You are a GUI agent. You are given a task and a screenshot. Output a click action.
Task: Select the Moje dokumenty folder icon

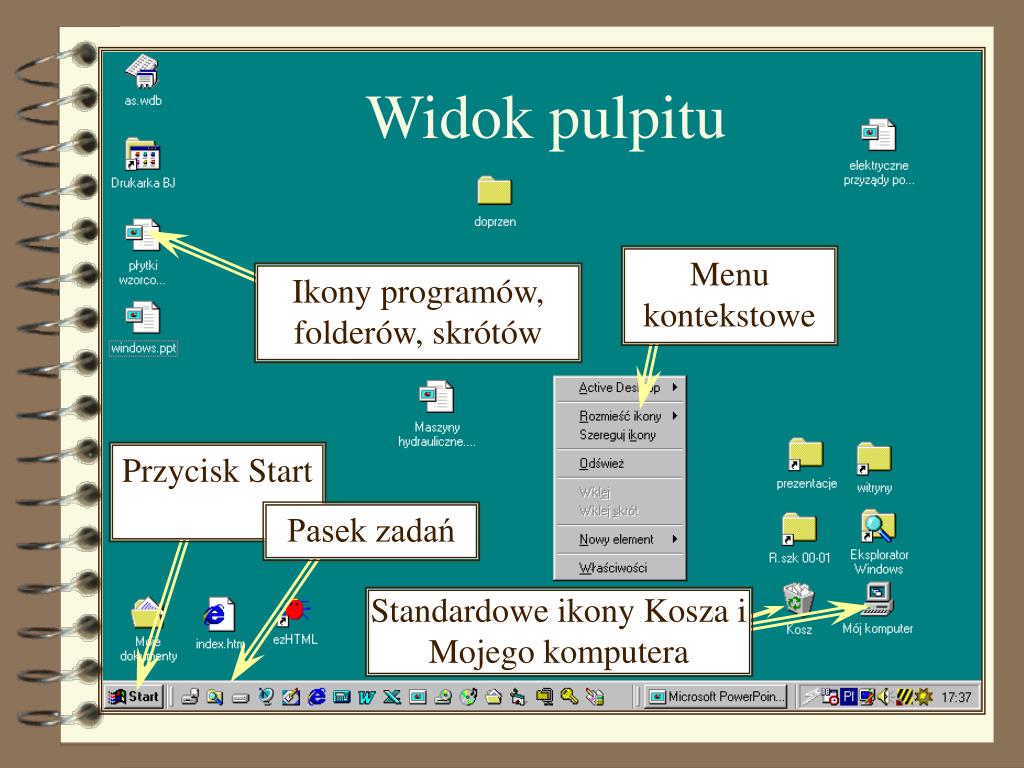click(148, 630)
